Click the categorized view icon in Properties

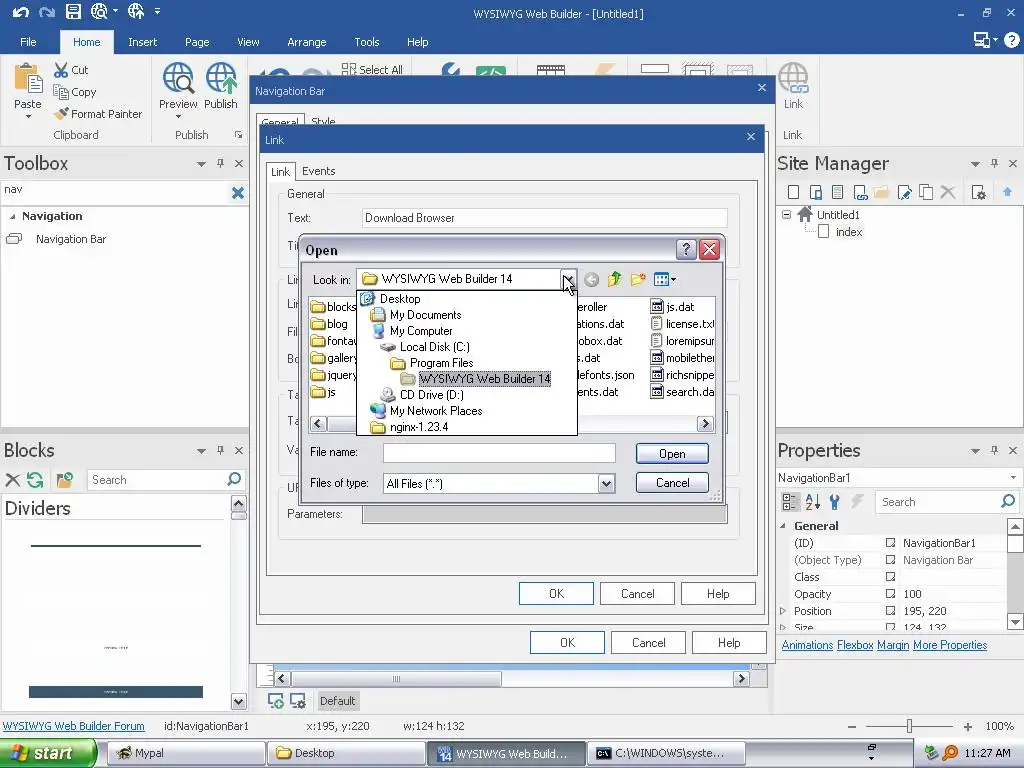point(789,502)
